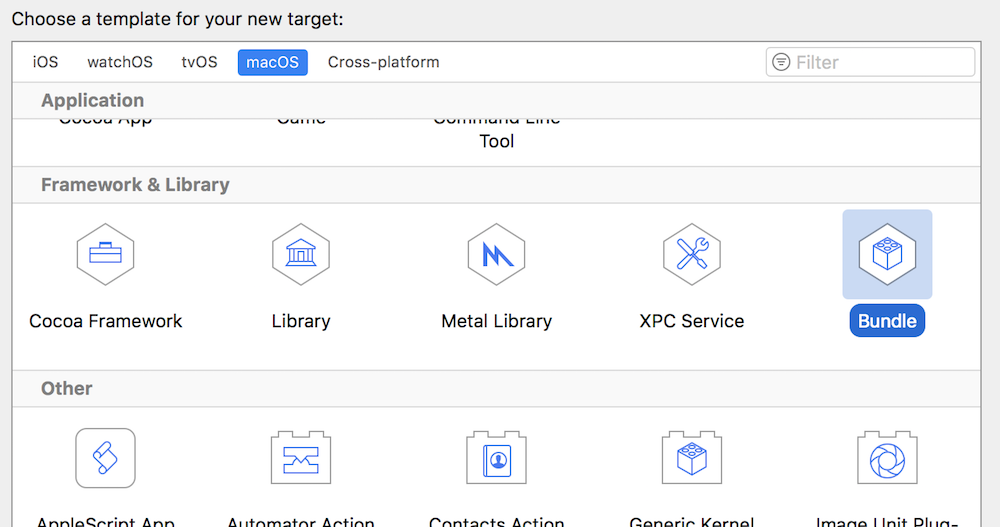1000x527 pixels.
Task: Select the Metal Library template icon
Action: click(x=496, y=255)
